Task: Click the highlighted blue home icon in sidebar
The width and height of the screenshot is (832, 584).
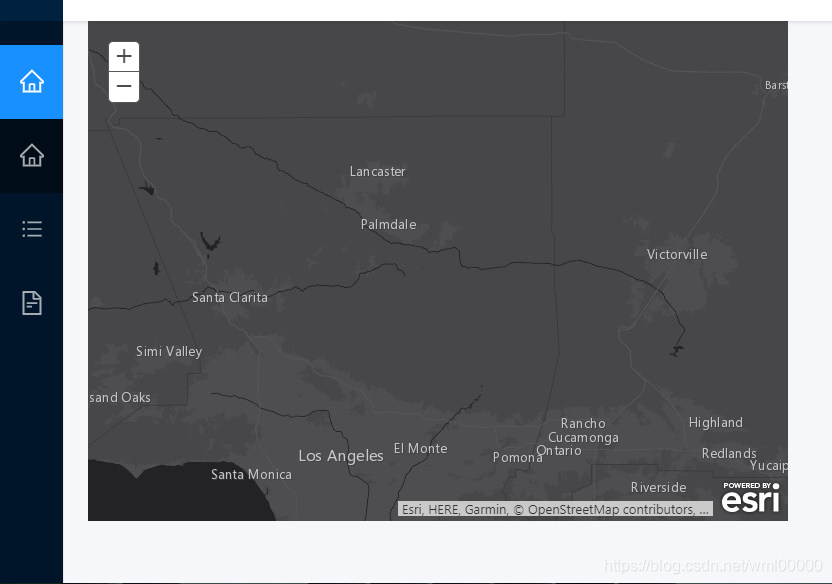Action: point(31,82)
